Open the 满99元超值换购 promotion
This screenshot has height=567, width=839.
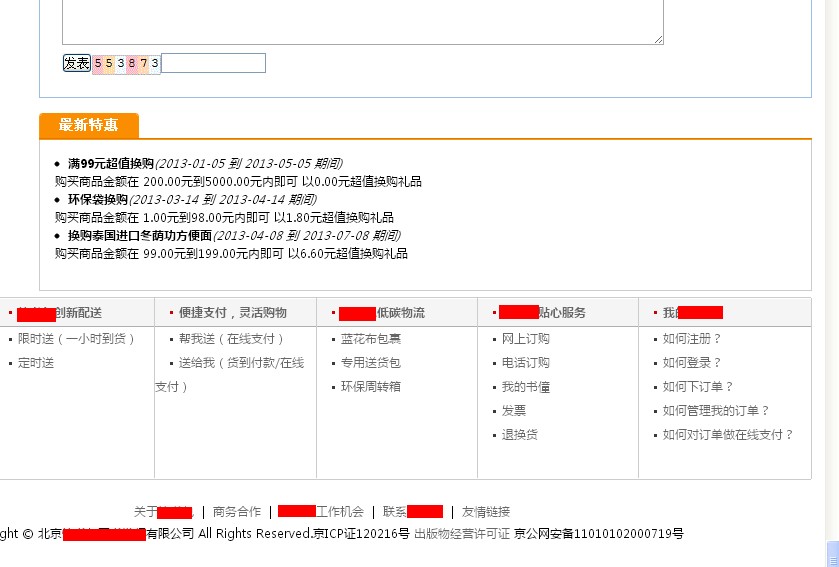tap(110, 163)
